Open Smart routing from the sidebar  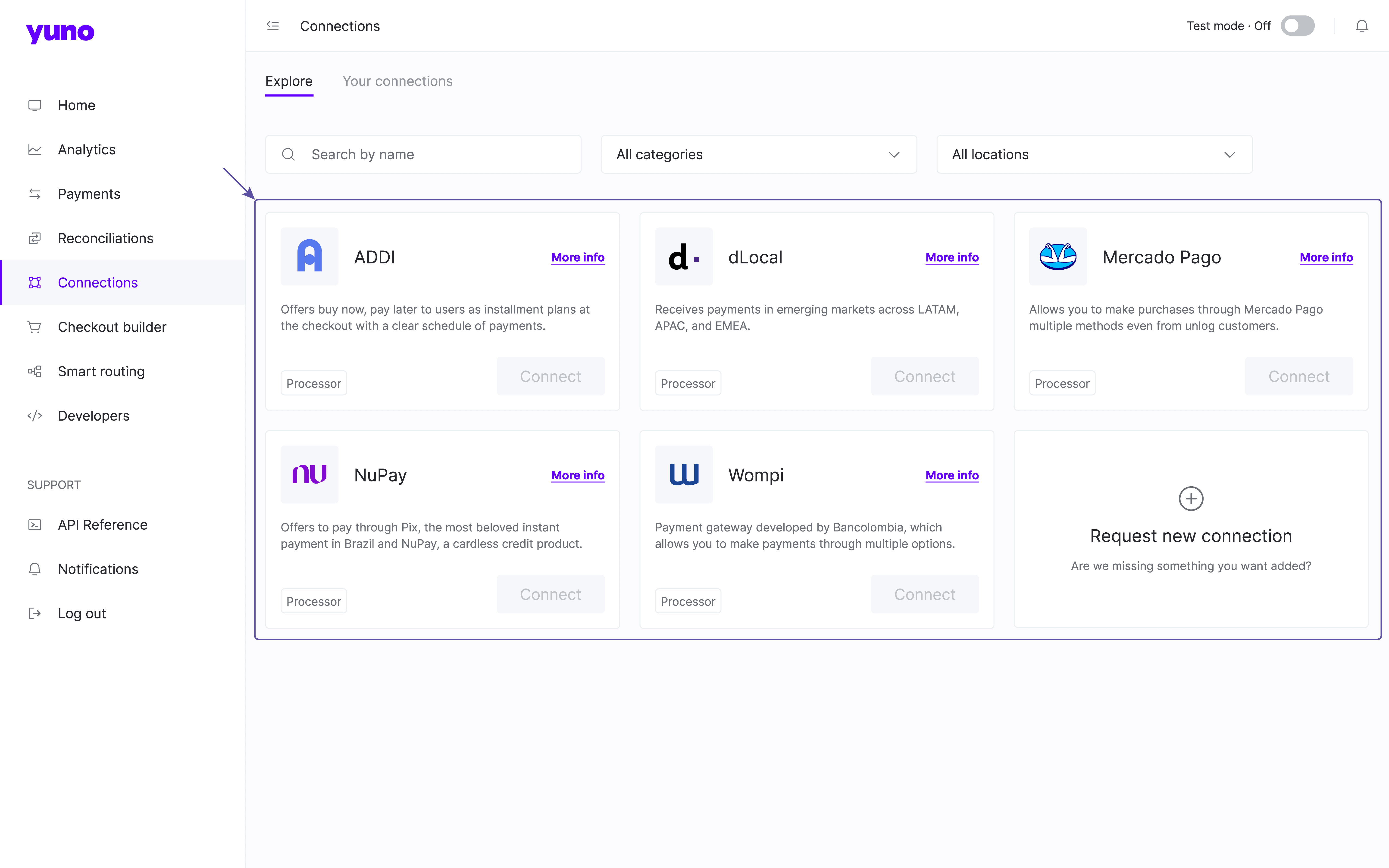101,372
